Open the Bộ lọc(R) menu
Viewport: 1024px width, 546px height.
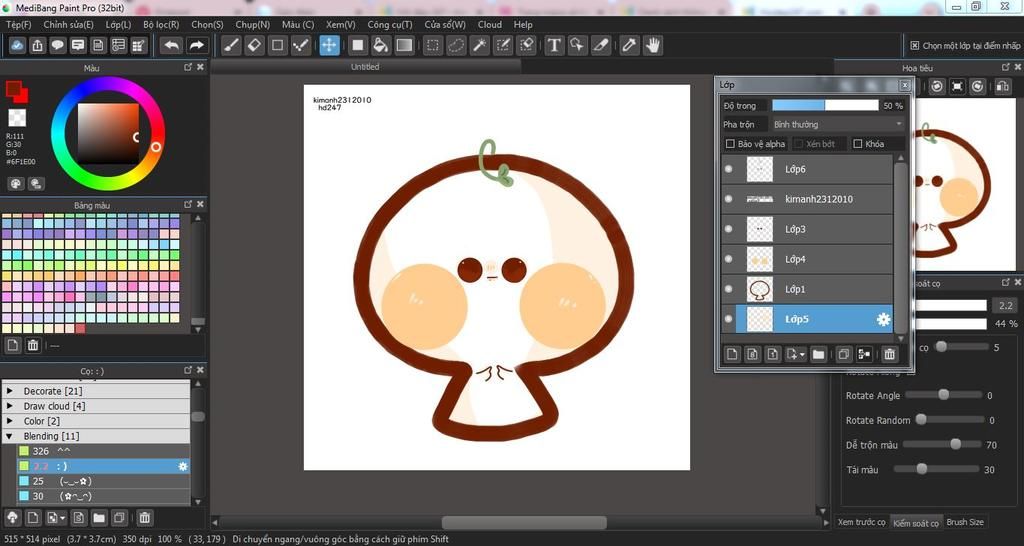pos(161,25)
